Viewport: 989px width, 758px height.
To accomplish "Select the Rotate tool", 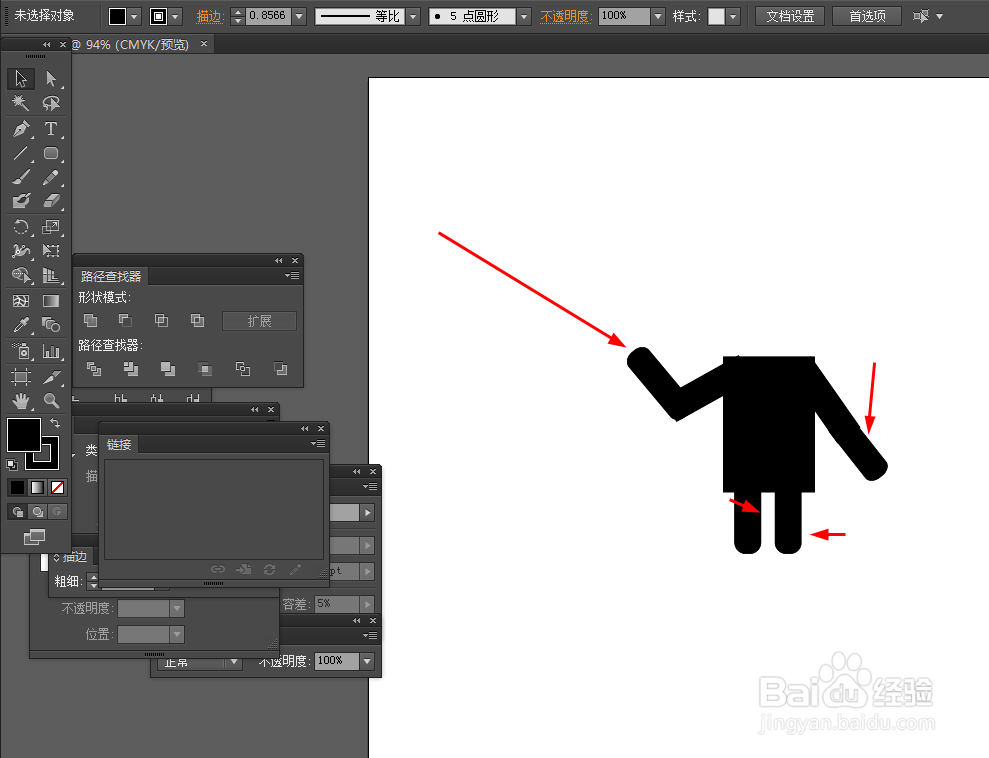I will click(21, 227).
